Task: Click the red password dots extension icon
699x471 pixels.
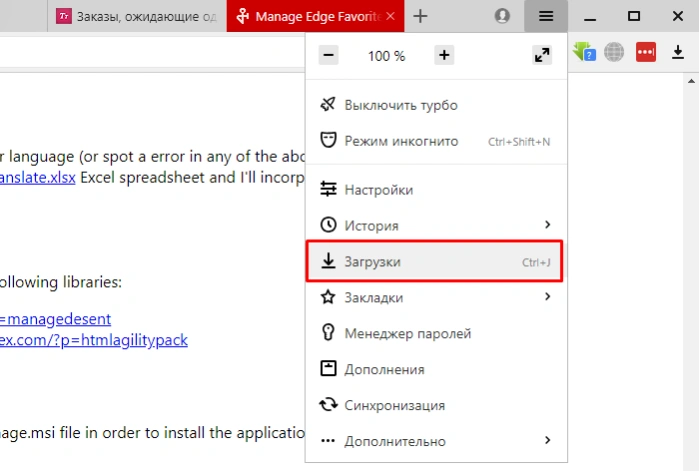Action: point(646,52)
